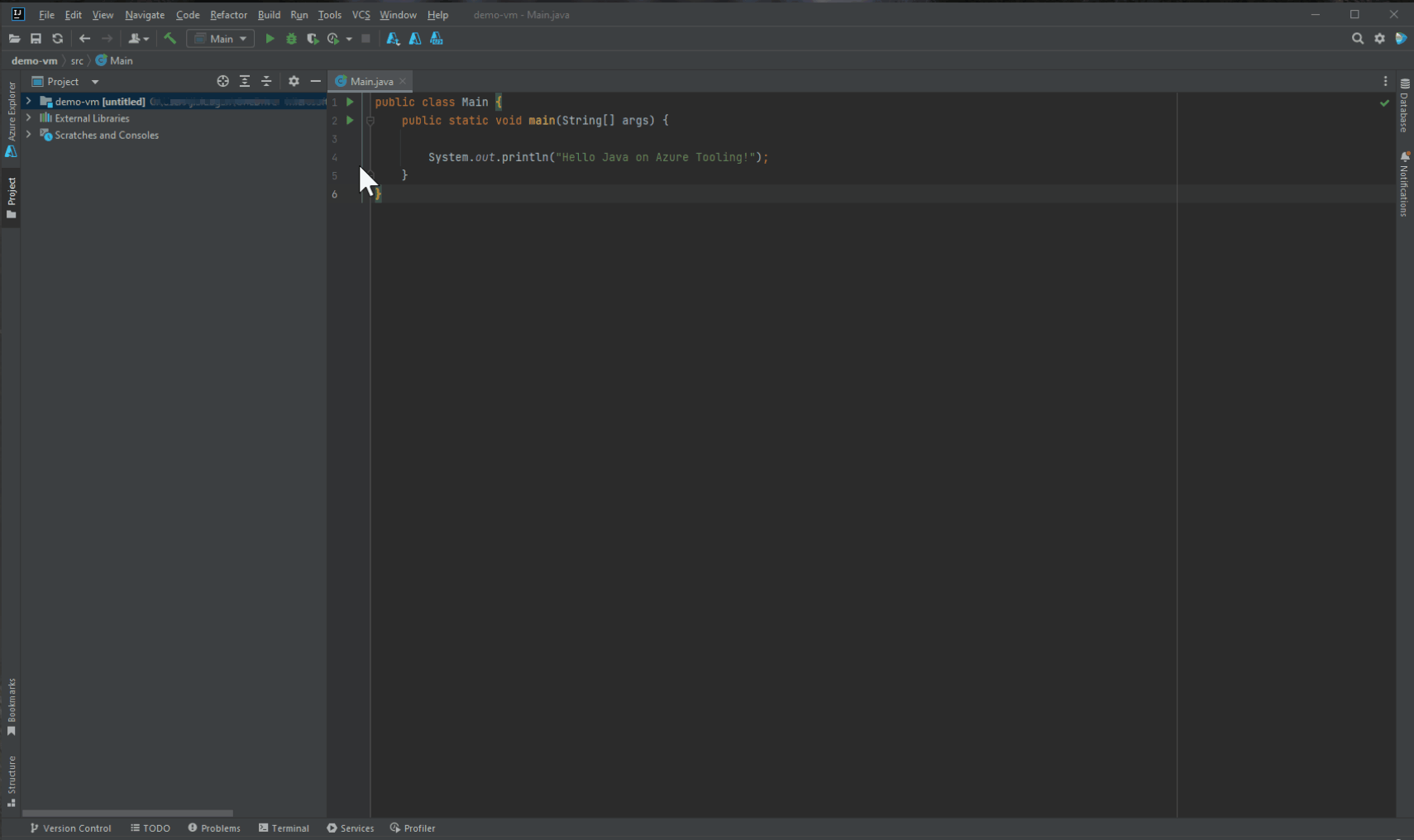
Task: Open the Terminal tool window
Action: [284, 828]
